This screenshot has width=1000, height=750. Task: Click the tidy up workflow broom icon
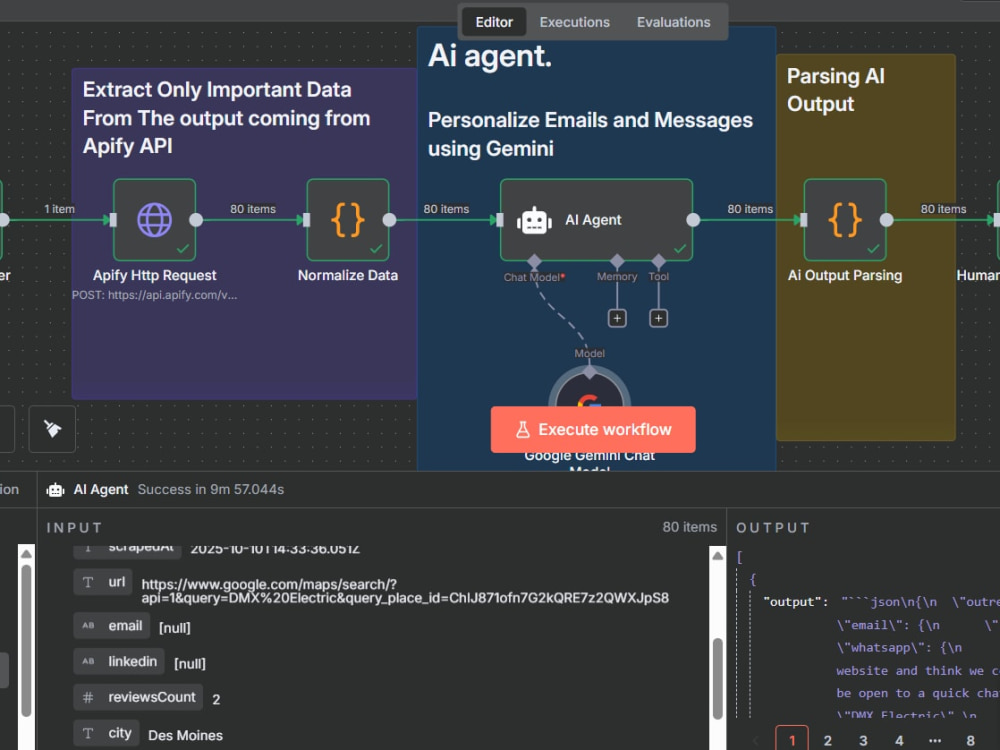pyautogui.click(x=52, y=429)
